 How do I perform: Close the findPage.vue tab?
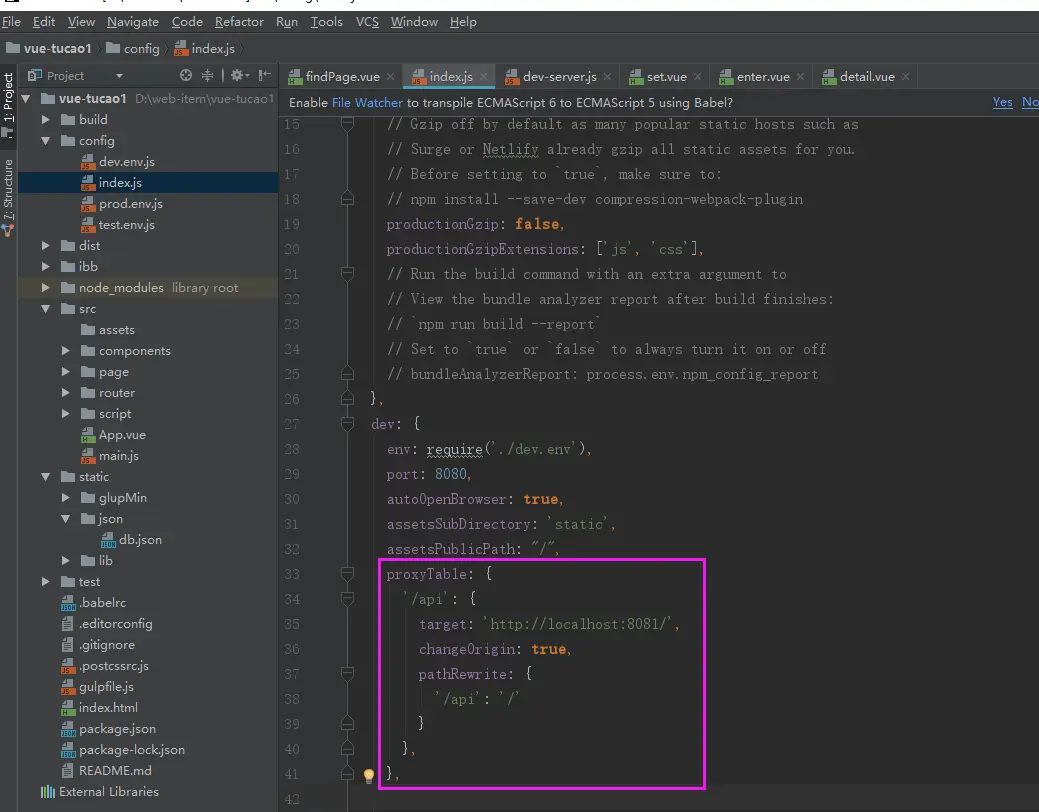click(x=390, y=77)
